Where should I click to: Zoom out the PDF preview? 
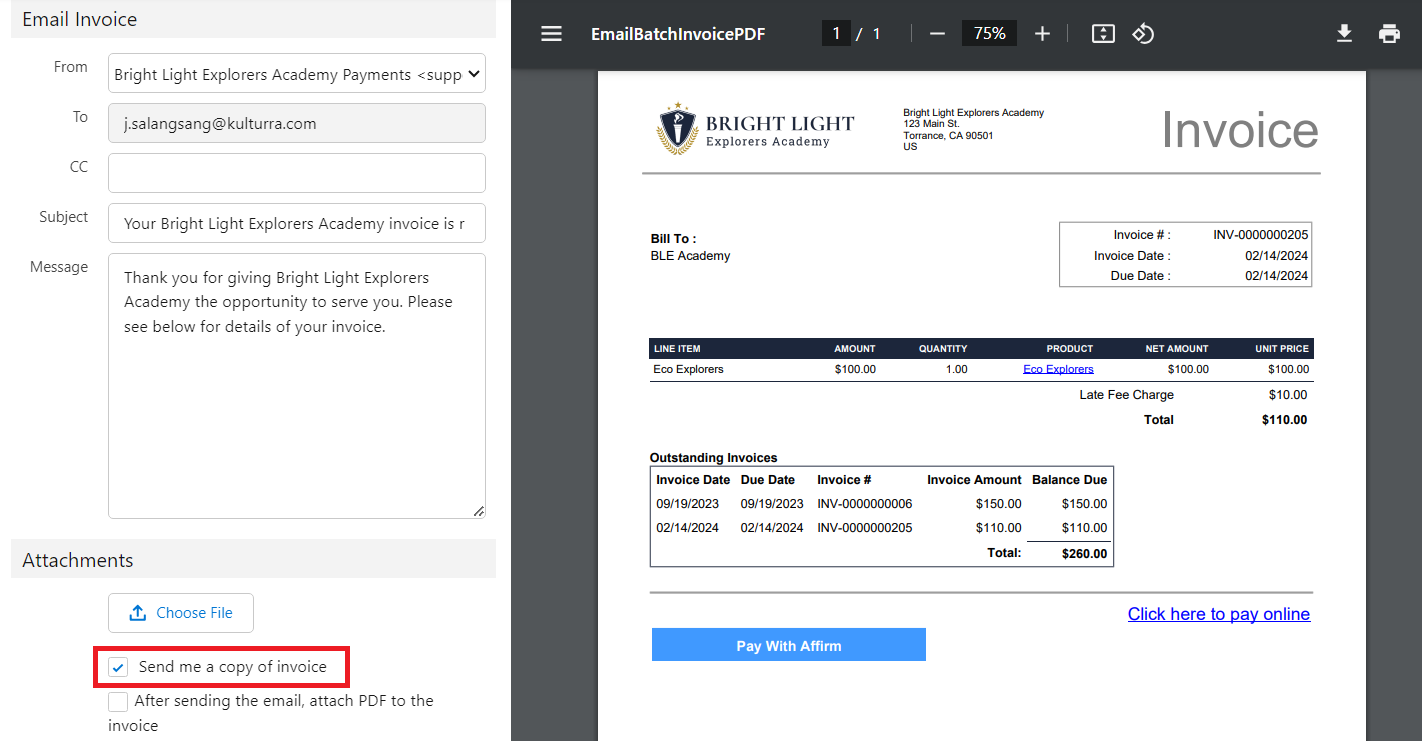click(x=937, y=34)
